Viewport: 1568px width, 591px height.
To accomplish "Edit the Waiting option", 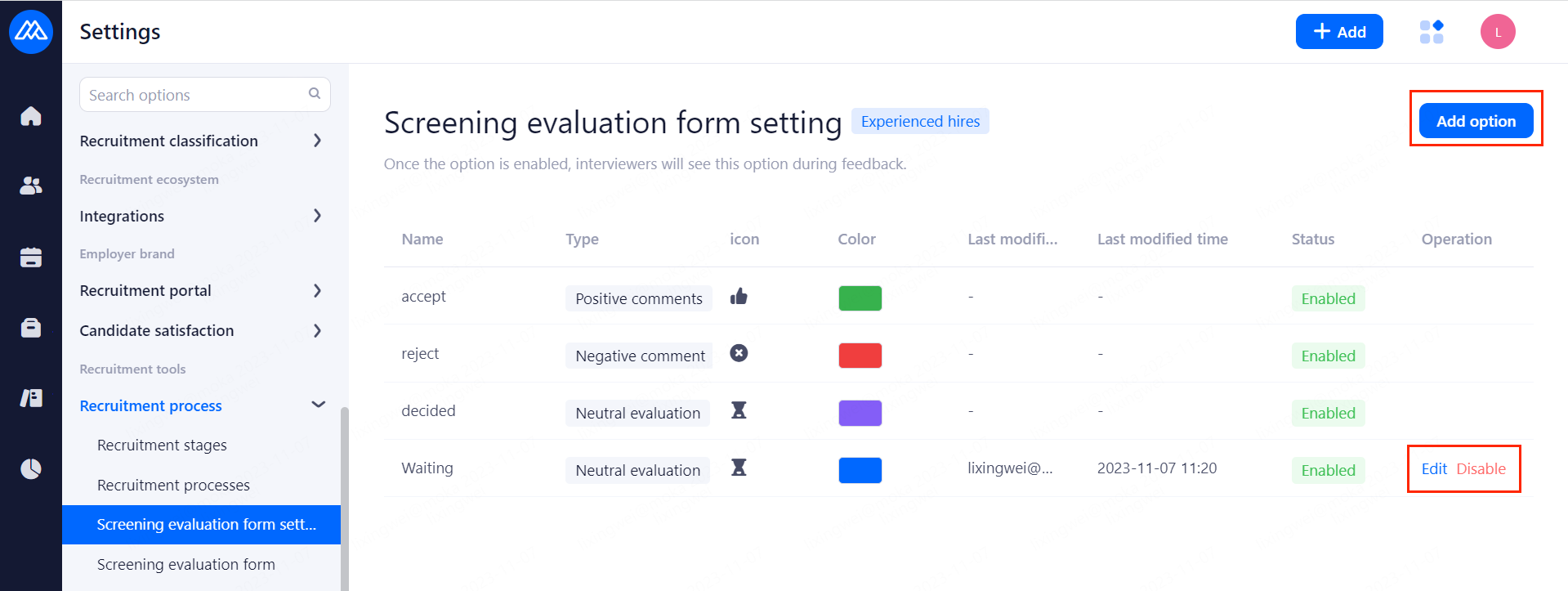I will click(1434, 469).
